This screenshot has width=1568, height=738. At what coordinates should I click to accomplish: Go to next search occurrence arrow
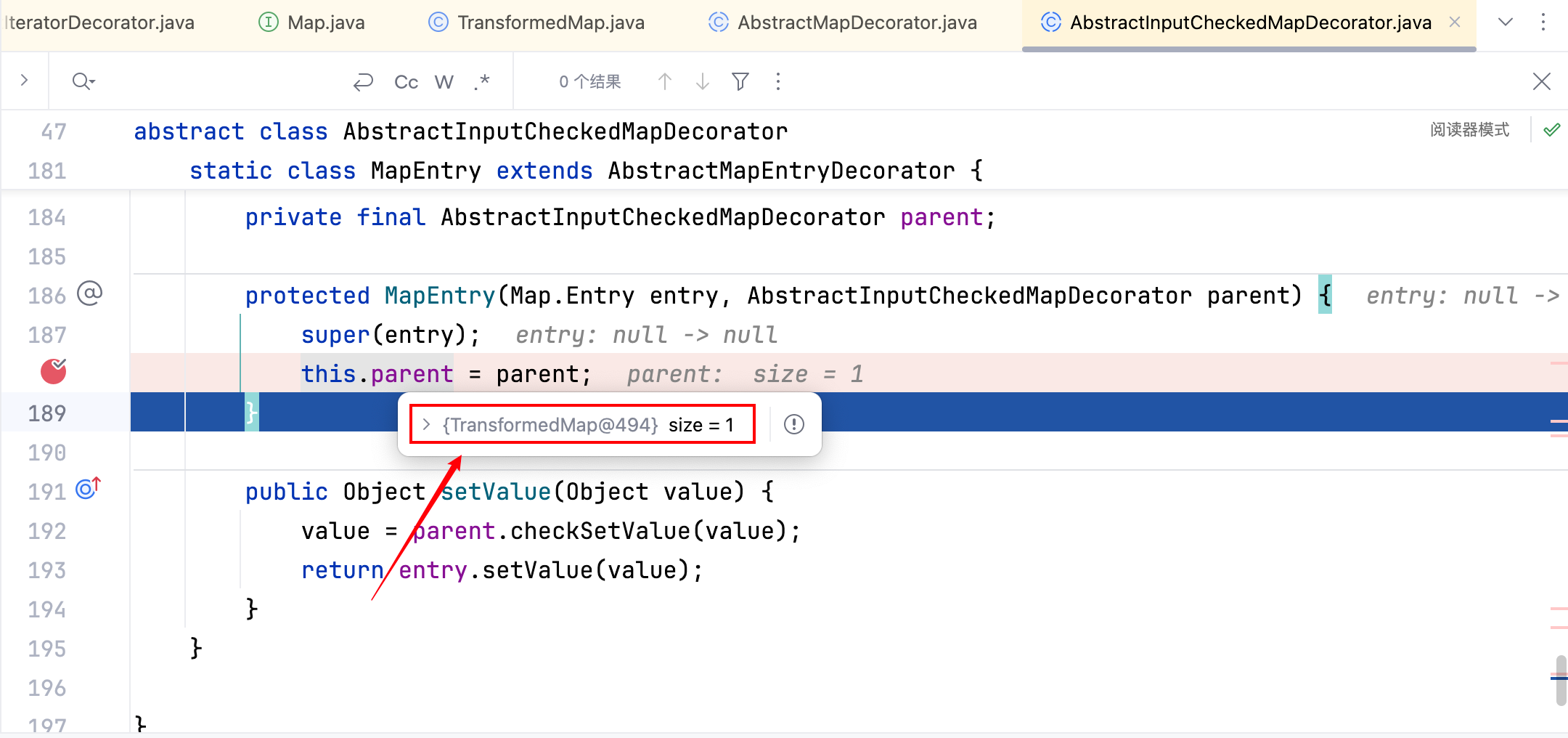tap(702, 81)
